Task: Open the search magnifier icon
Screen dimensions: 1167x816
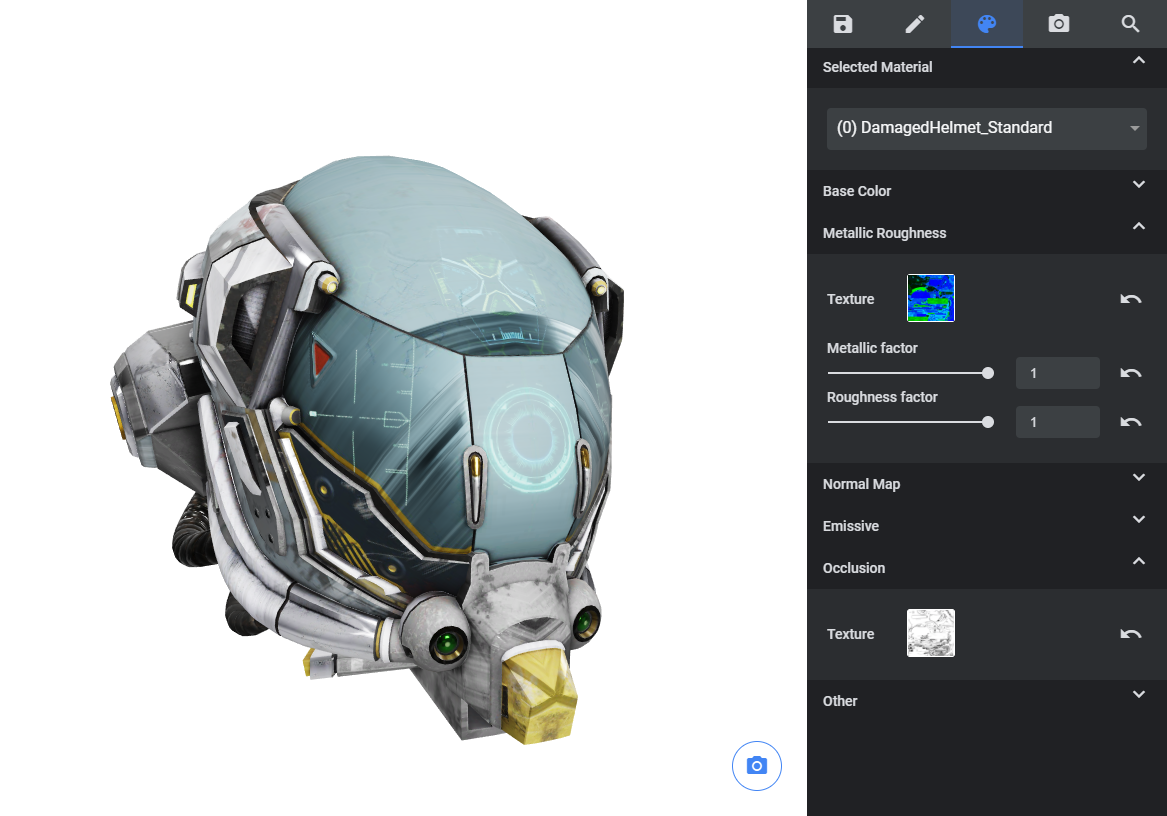Action: click(x=1130, y=24)
